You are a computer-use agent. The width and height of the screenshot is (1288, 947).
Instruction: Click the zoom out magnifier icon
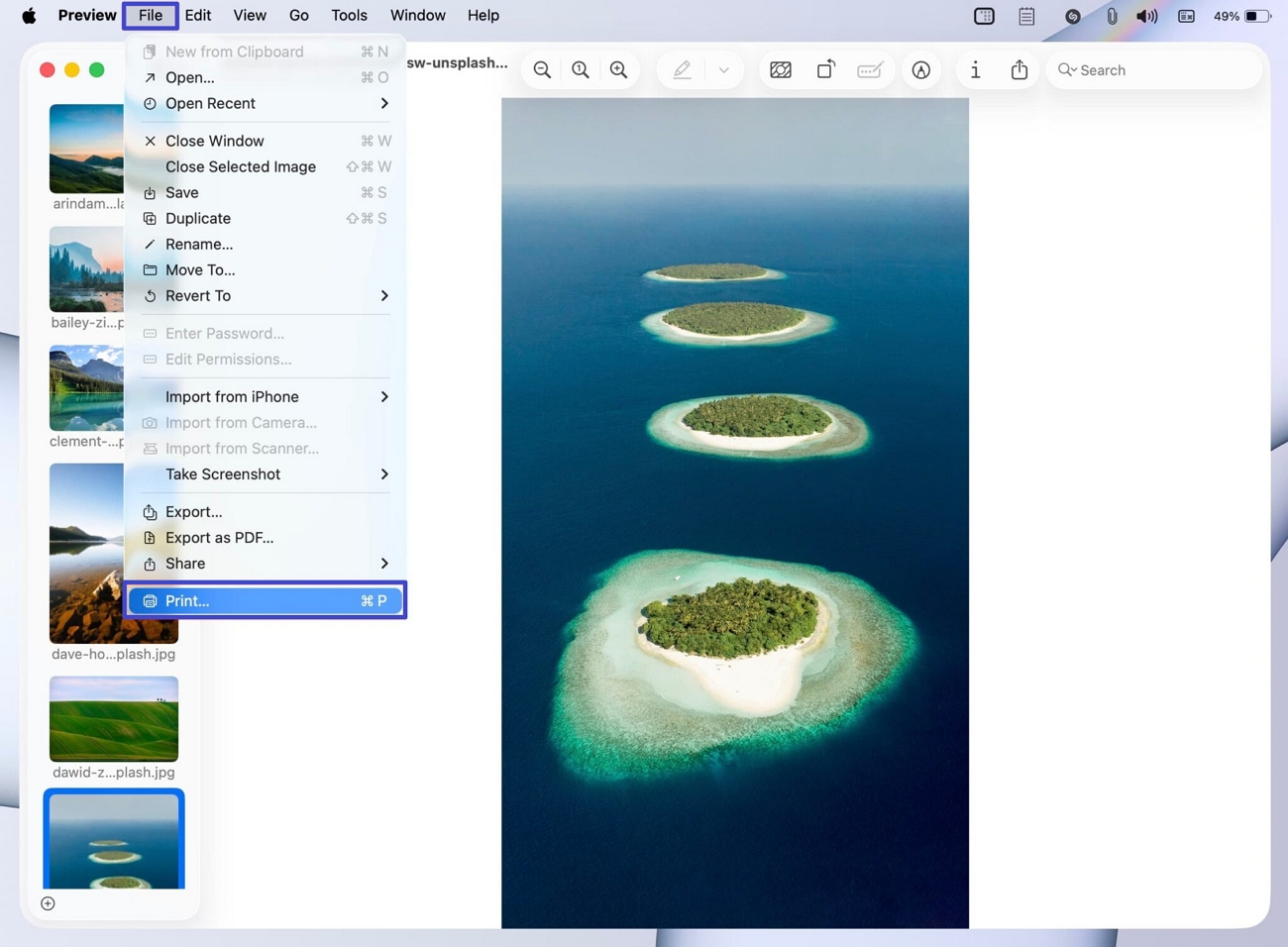542,70
